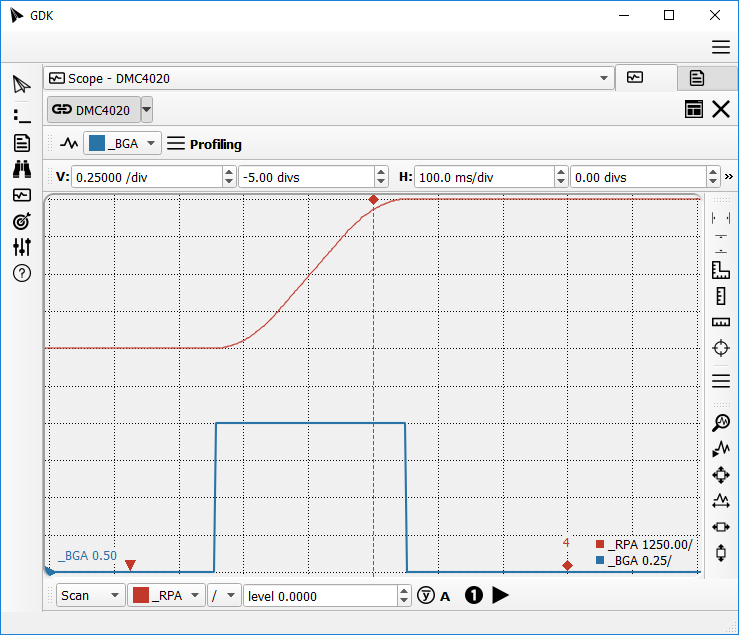Viewport: 739px width, 635px height.
Task: Click the trigger level 0.0000 input field
Action: pyautogui.click(x=320, y=595)
